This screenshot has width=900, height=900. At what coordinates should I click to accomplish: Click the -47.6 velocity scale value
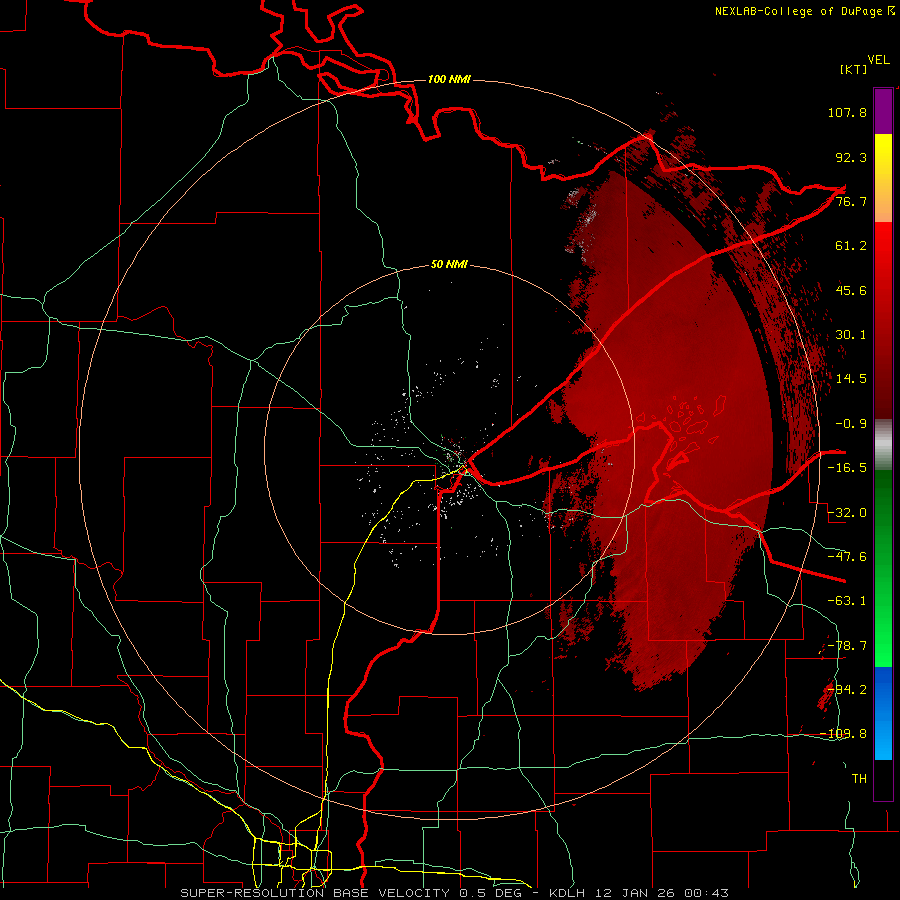(x=847, y=557)
